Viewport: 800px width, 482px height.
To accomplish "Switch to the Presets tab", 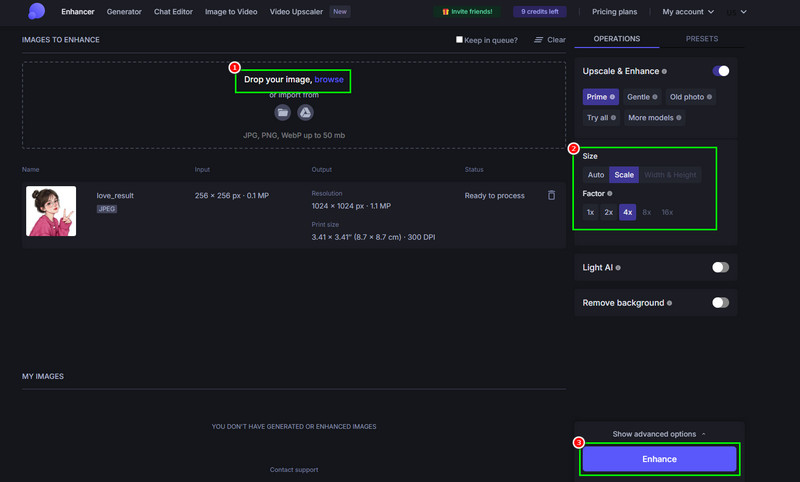I will pyautogui.click(x=701, y=39).
